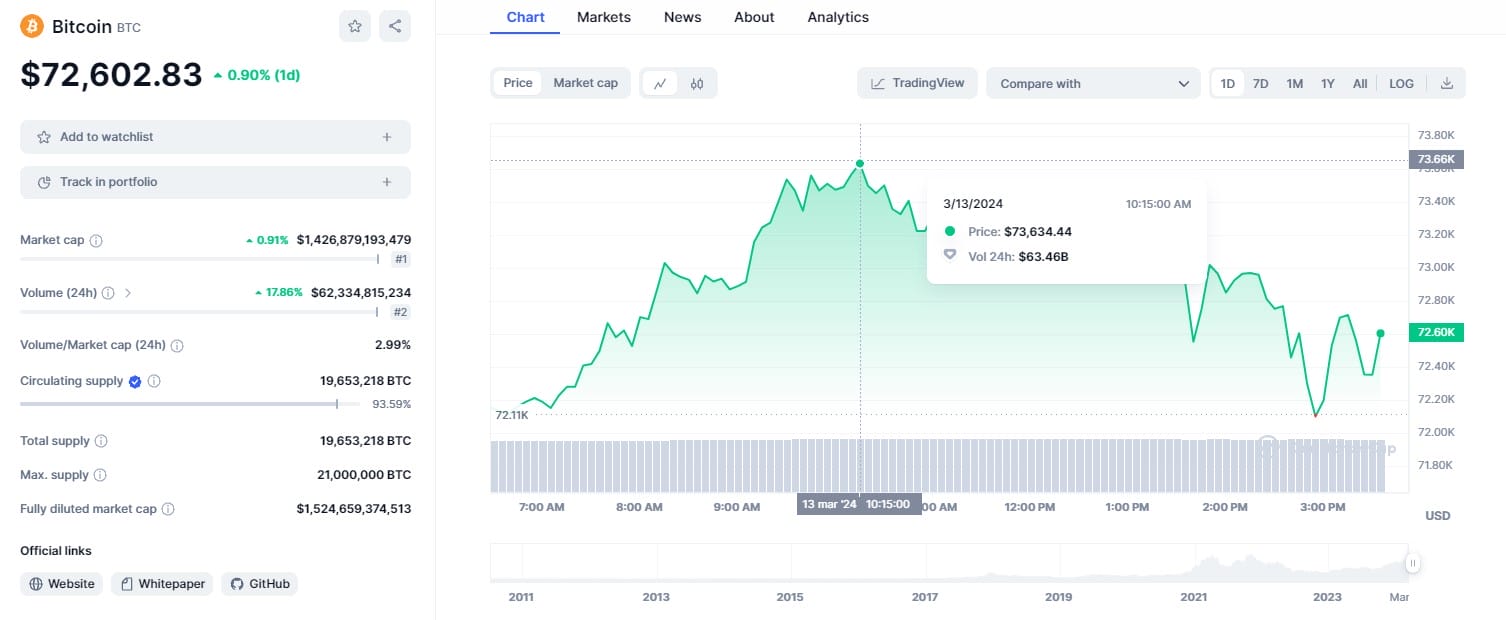Expand Add to watlist plus option
Viewport: 1506px width, 620px height.
coord(387,137)
